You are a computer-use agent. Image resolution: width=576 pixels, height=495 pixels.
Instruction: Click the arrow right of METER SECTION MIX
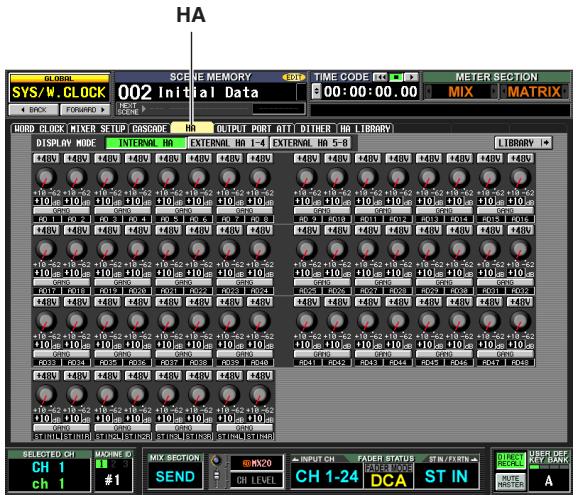493,91
